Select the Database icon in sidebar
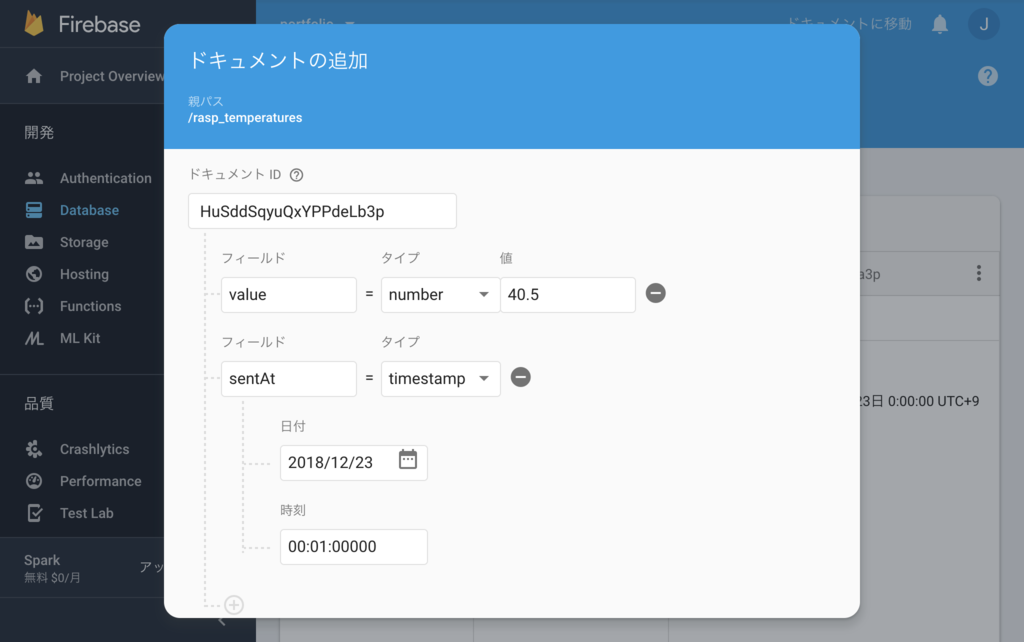This screenshot has height=642, width=1024. [x=34, y=210]
